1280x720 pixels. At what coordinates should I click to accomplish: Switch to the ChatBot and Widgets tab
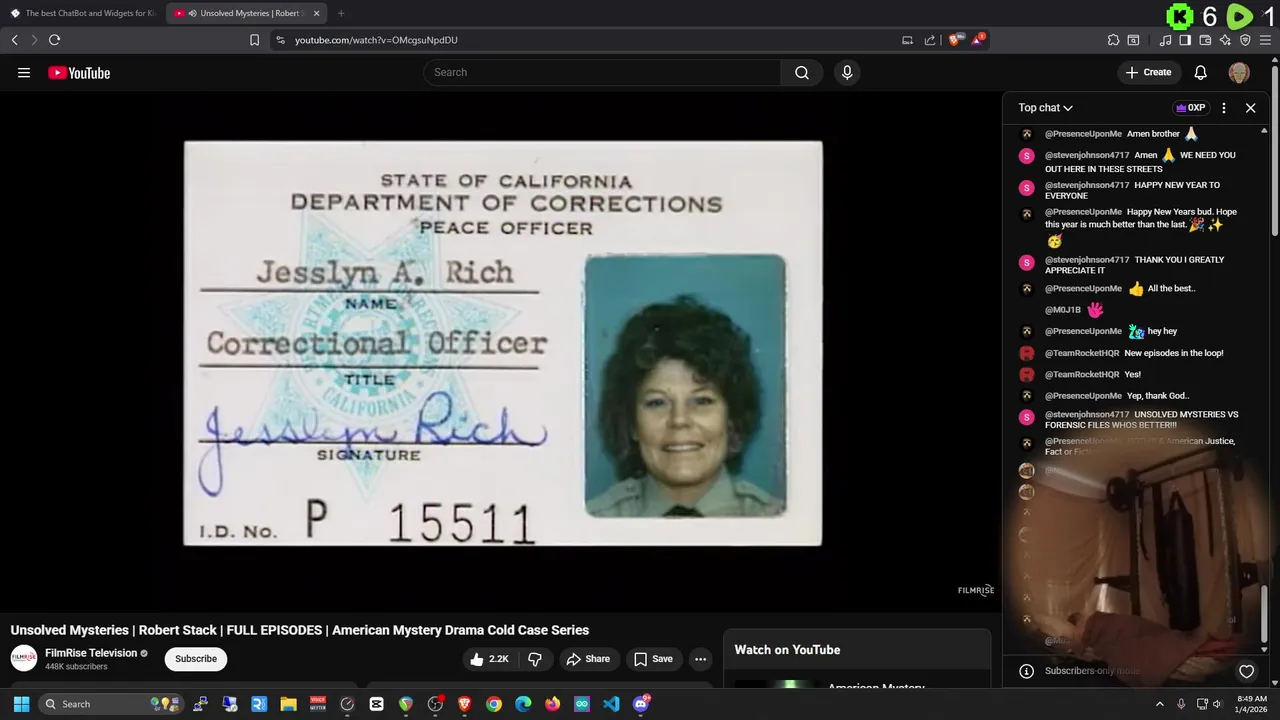pos(82,13)
